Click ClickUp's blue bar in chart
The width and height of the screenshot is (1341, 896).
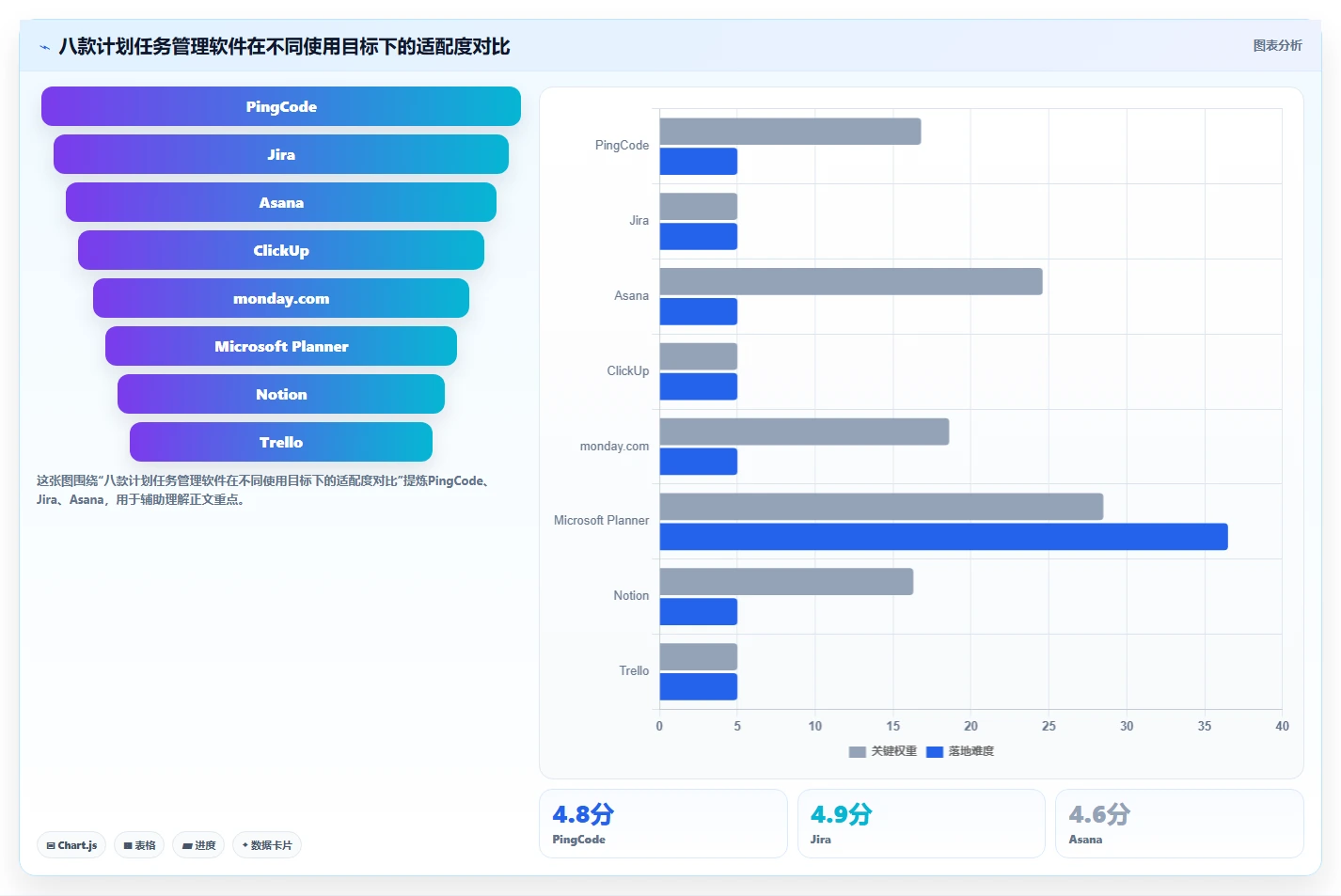(x=699, y=386)
